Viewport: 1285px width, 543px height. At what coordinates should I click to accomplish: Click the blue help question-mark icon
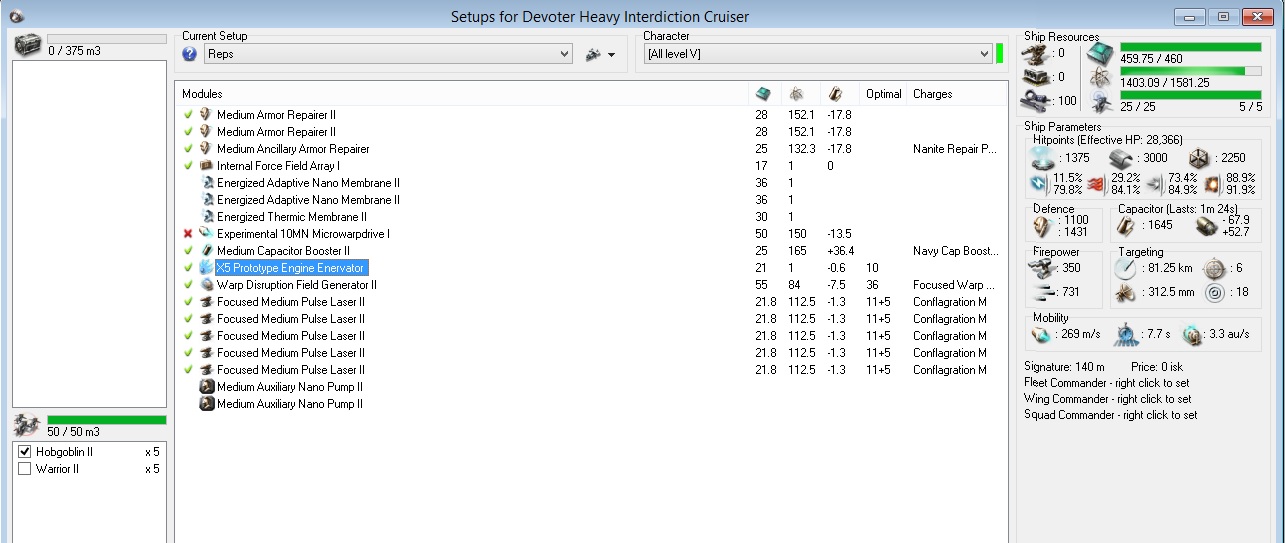click(190, 54)
